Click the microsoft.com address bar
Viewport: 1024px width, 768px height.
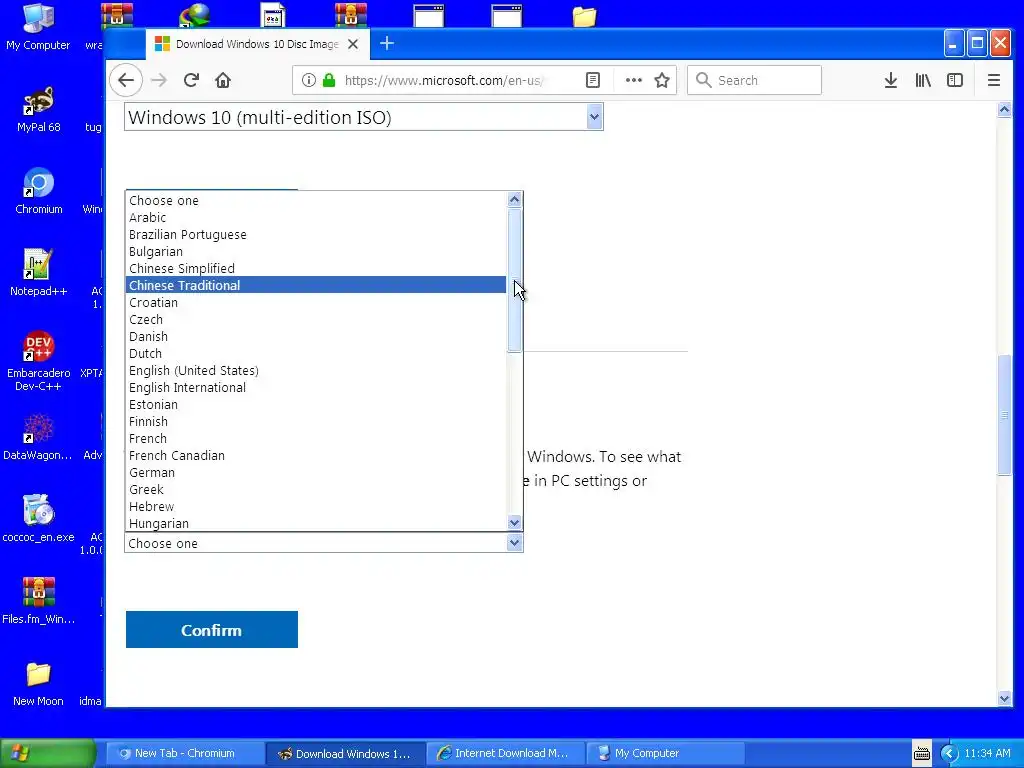pyautogui.click(x=444, y=80)
